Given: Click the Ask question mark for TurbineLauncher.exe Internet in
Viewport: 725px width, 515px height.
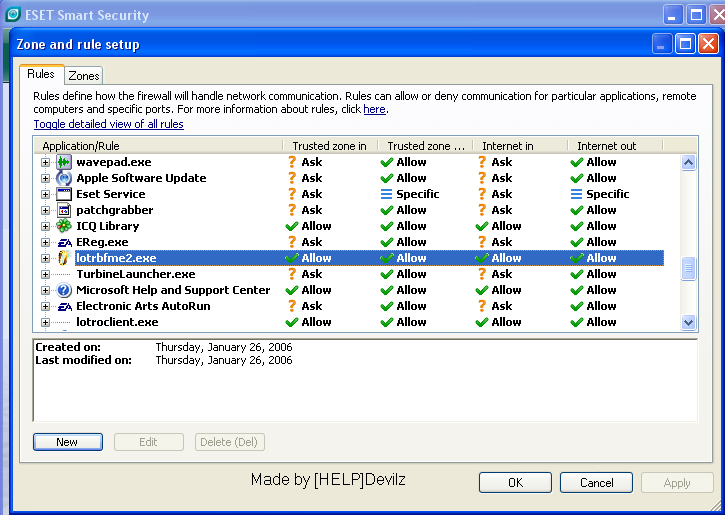Looking at the screenshot, I should 482,274.
